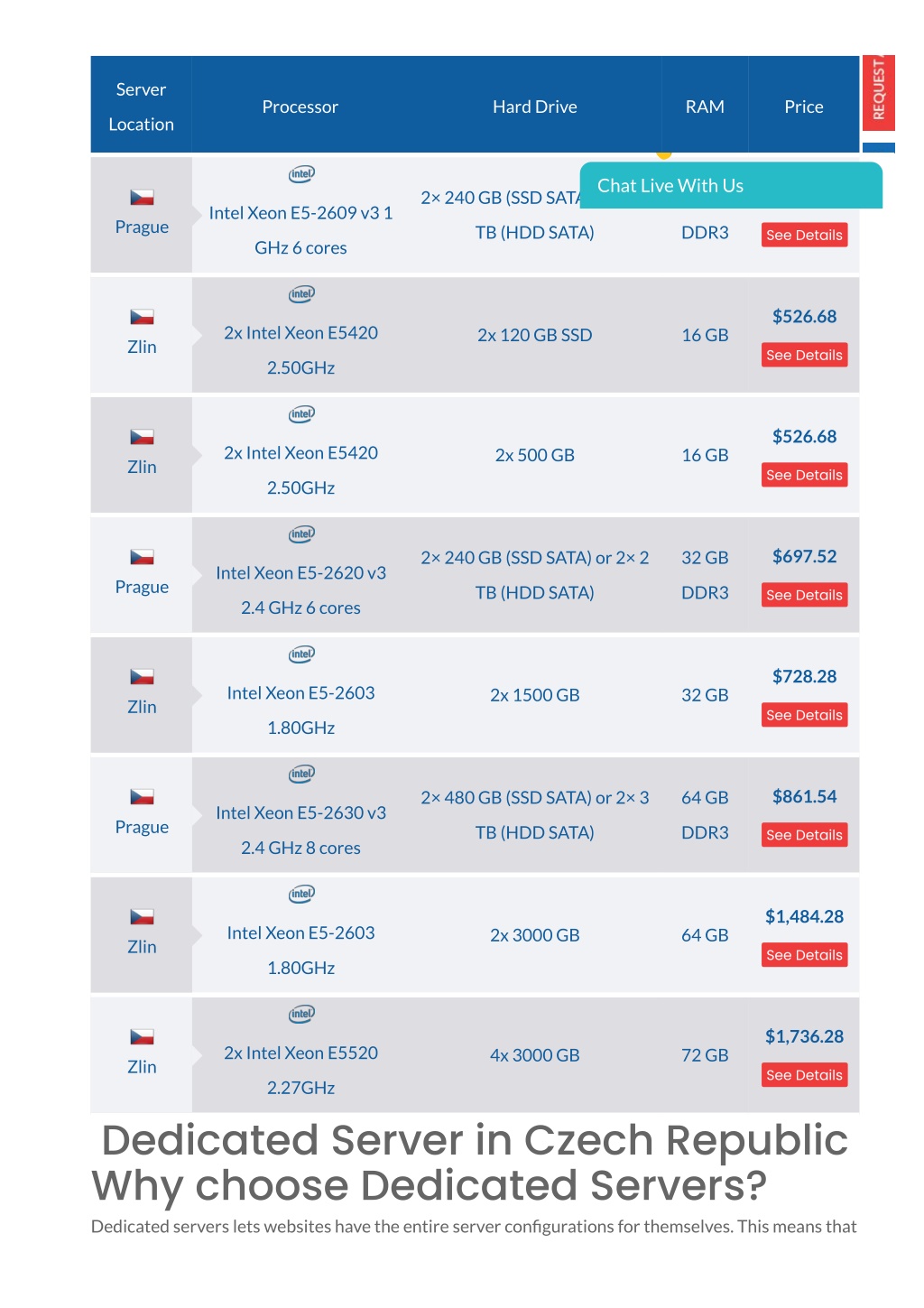Click the Processor column header

[300, 107]
